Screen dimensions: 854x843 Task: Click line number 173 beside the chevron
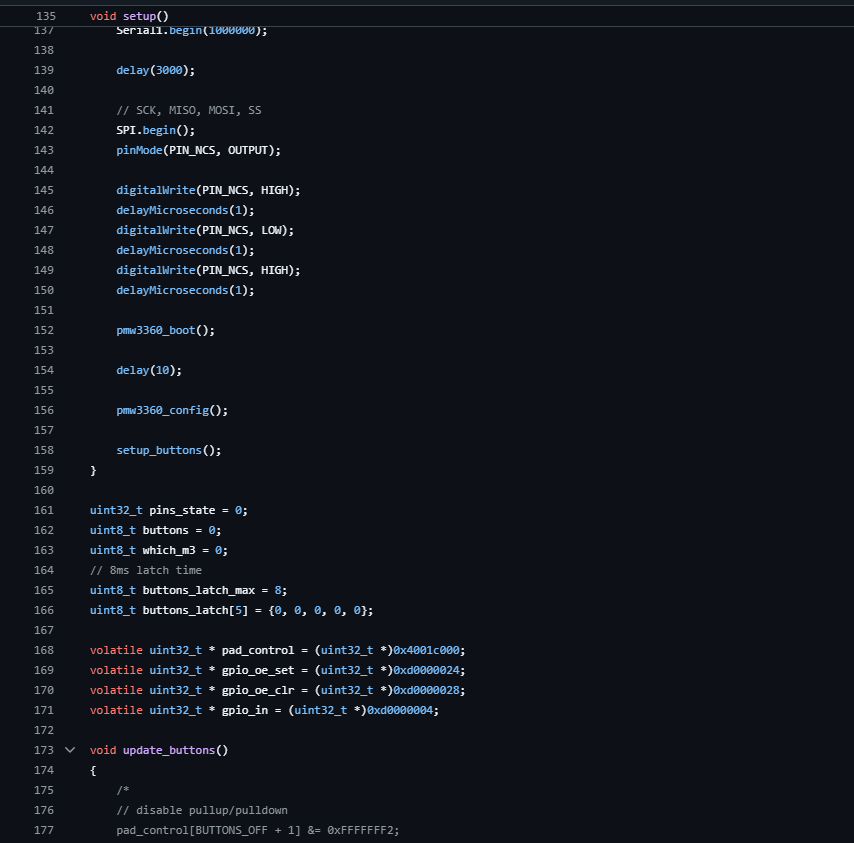[x=44, y=750]
